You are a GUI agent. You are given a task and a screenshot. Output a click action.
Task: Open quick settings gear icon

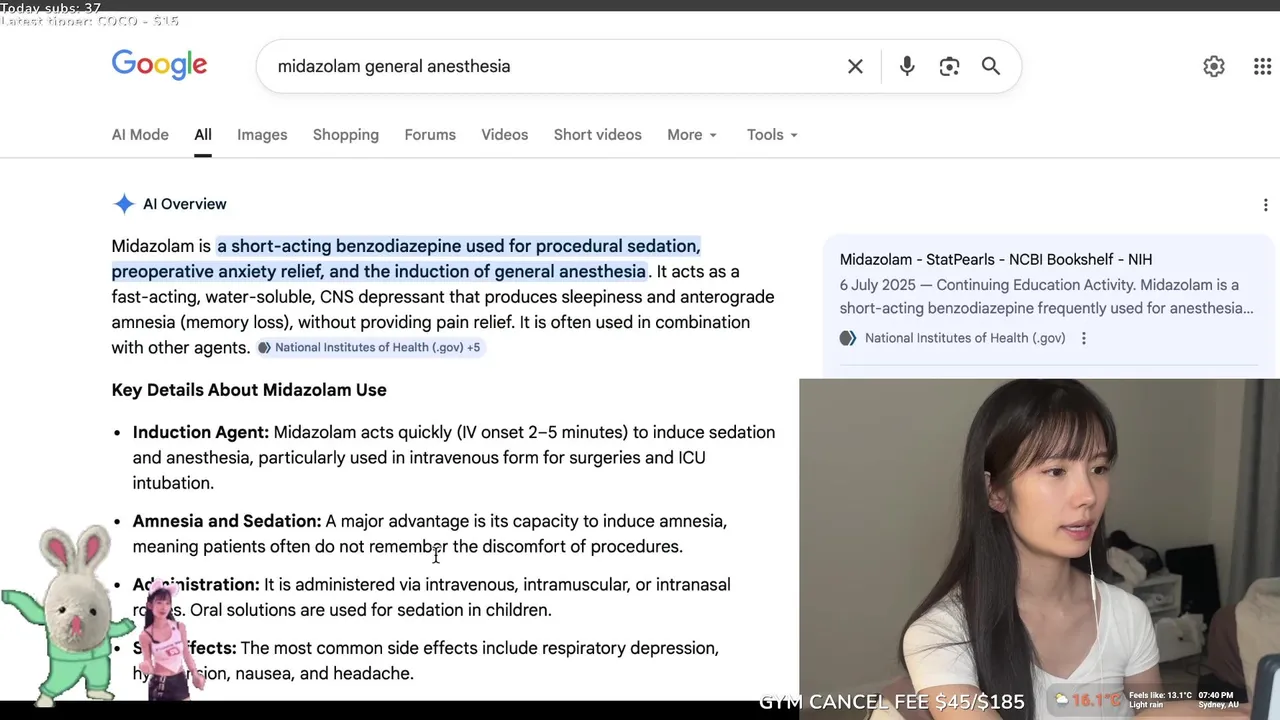point(1214,66)
